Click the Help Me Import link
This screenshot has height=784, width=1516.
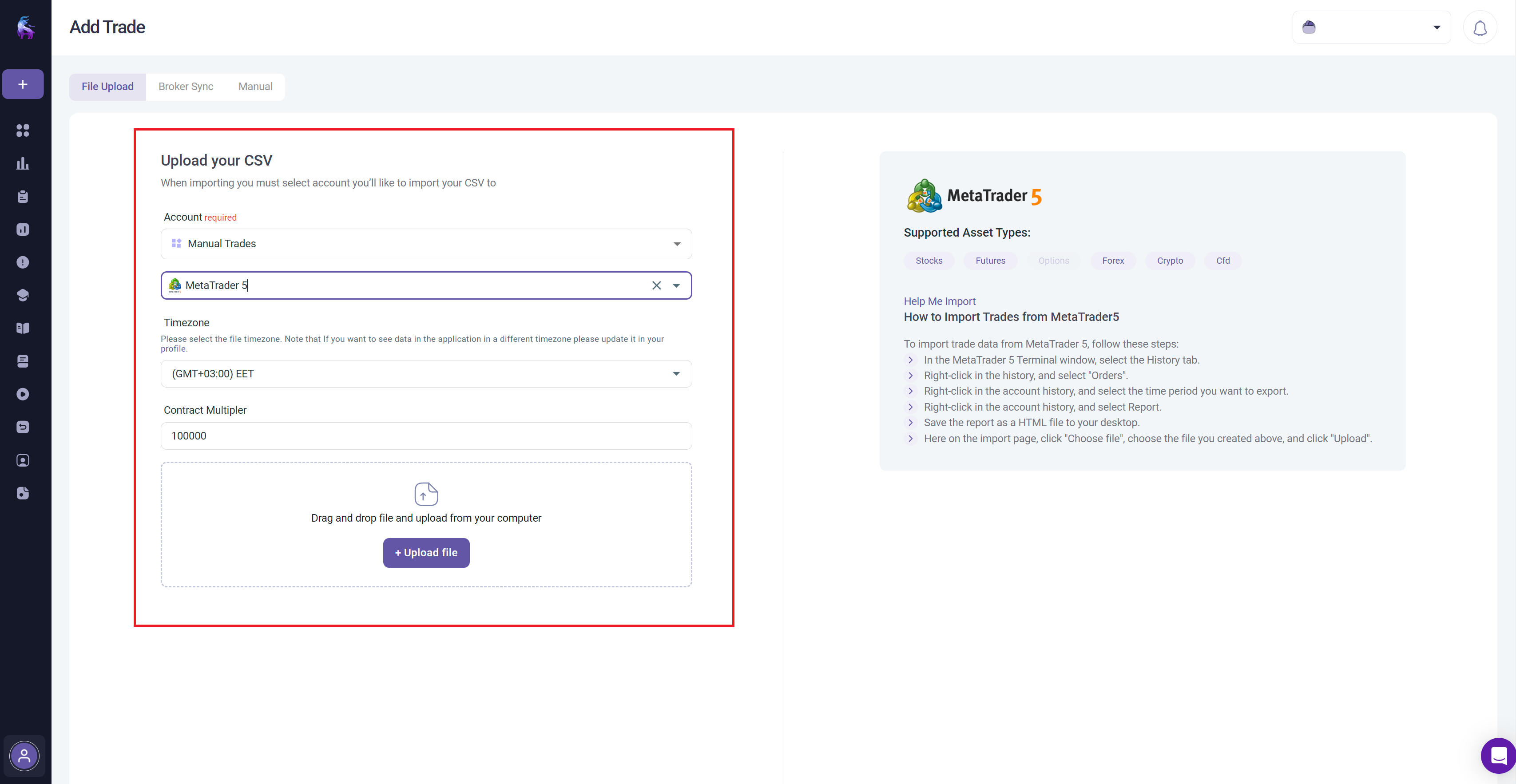[x=939, y=301]
